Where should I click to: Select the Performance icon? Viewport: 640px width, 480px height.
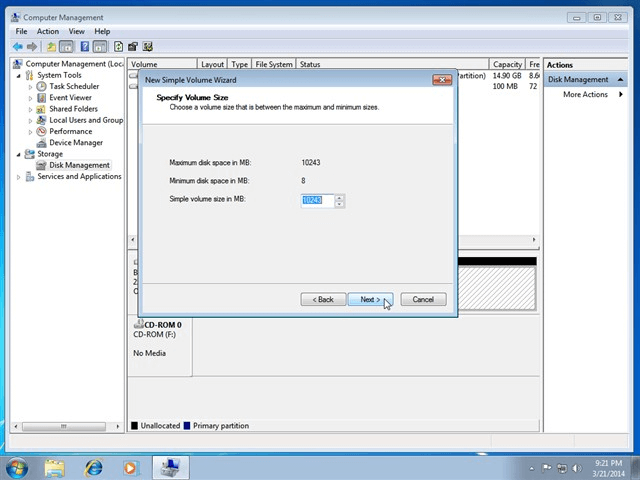click(x=41, y=131)
